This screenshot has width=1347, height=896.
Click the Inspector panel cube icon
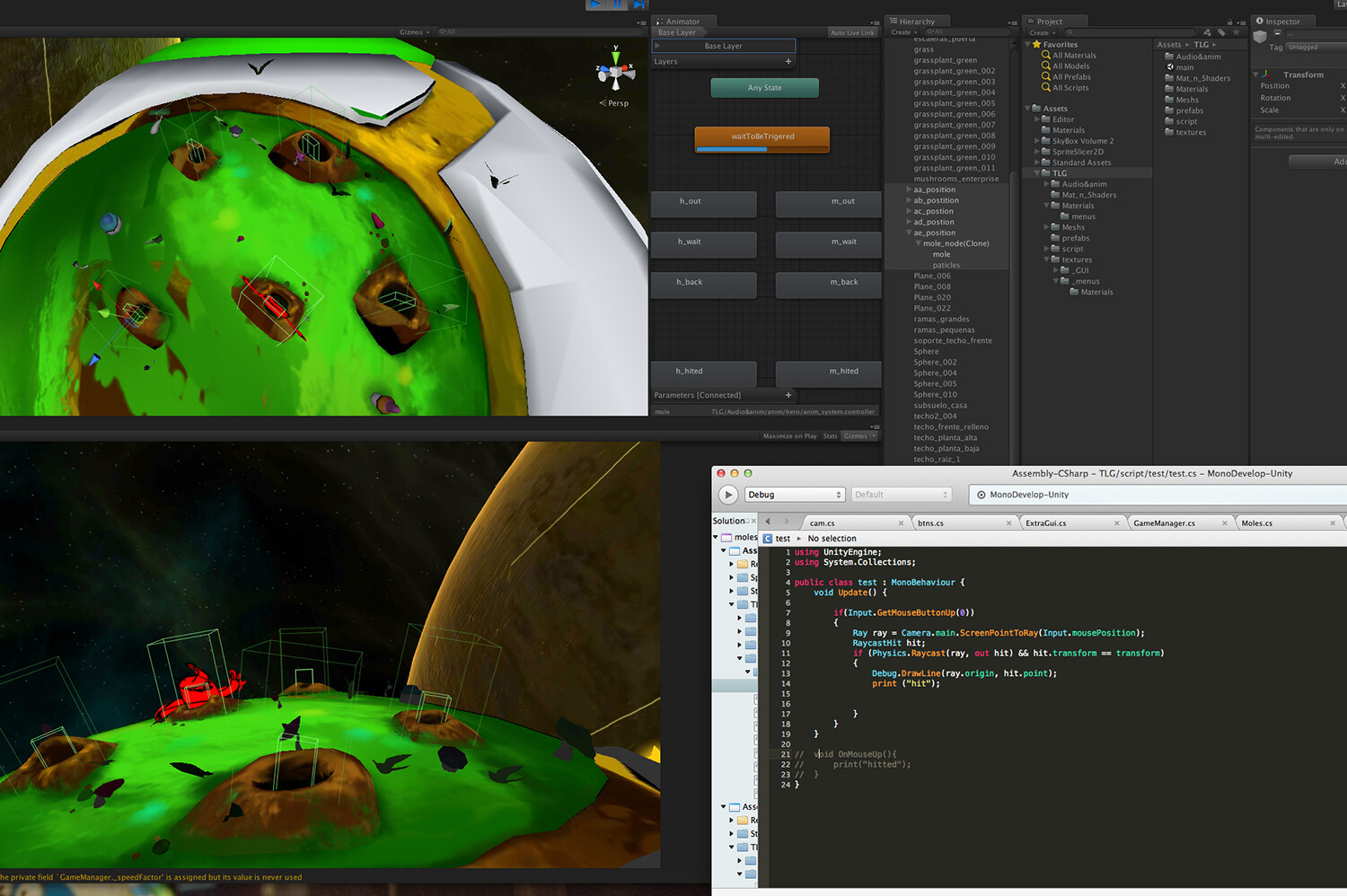coord(1260,37)
